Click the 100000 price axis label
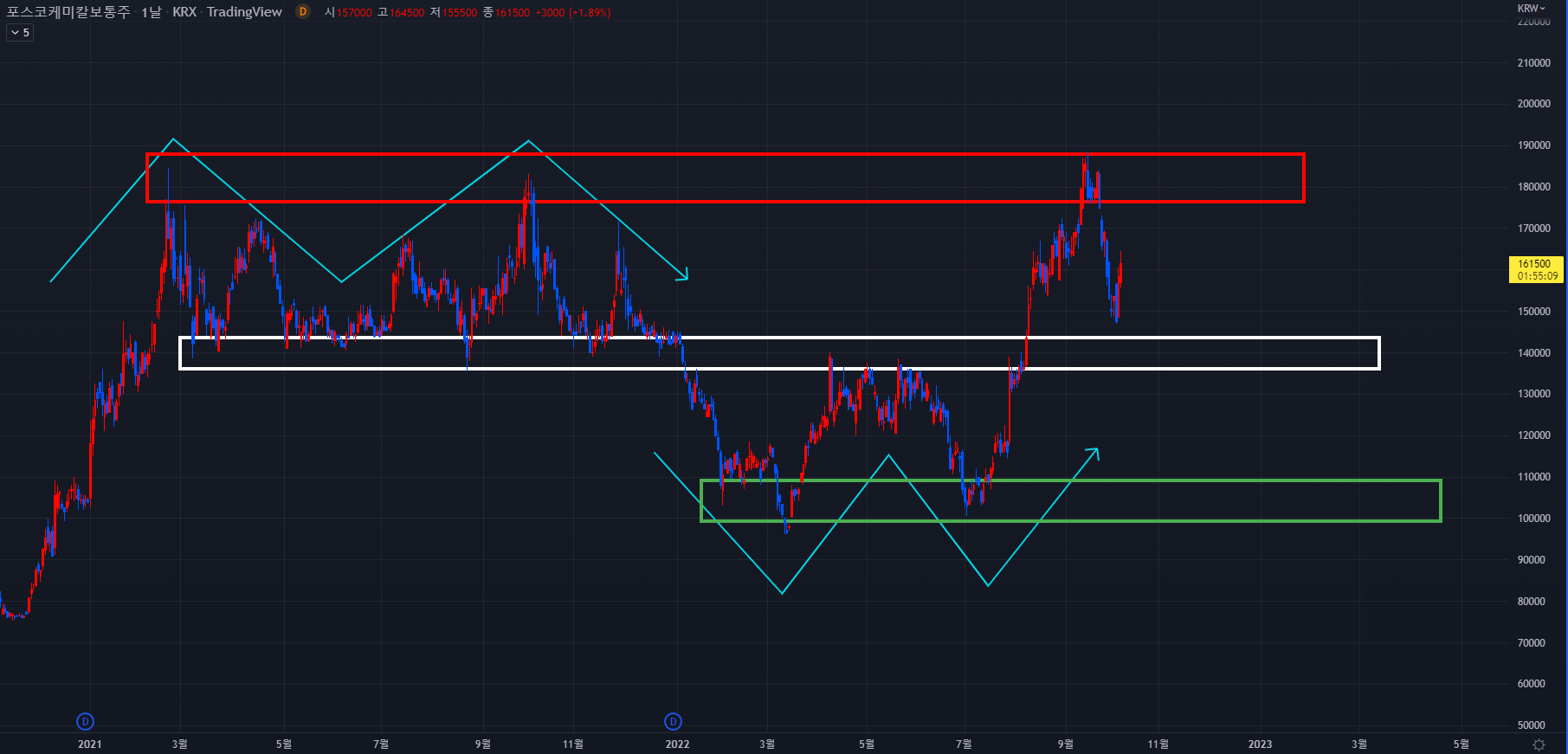Viewport: 1568px width, 754px height. (1533, 519)
